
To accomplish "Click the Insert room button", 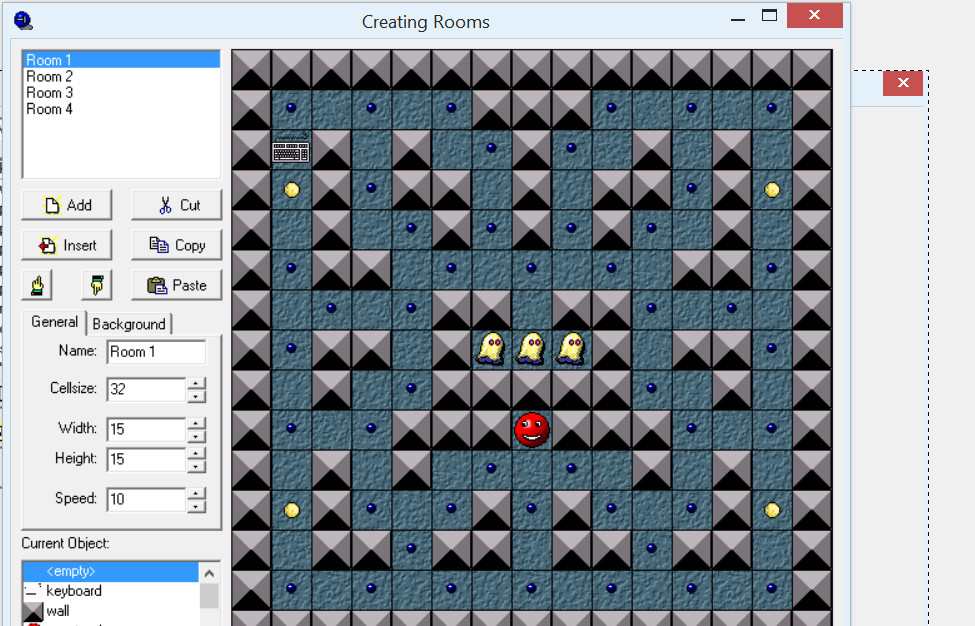I will (x=67, y=245).
